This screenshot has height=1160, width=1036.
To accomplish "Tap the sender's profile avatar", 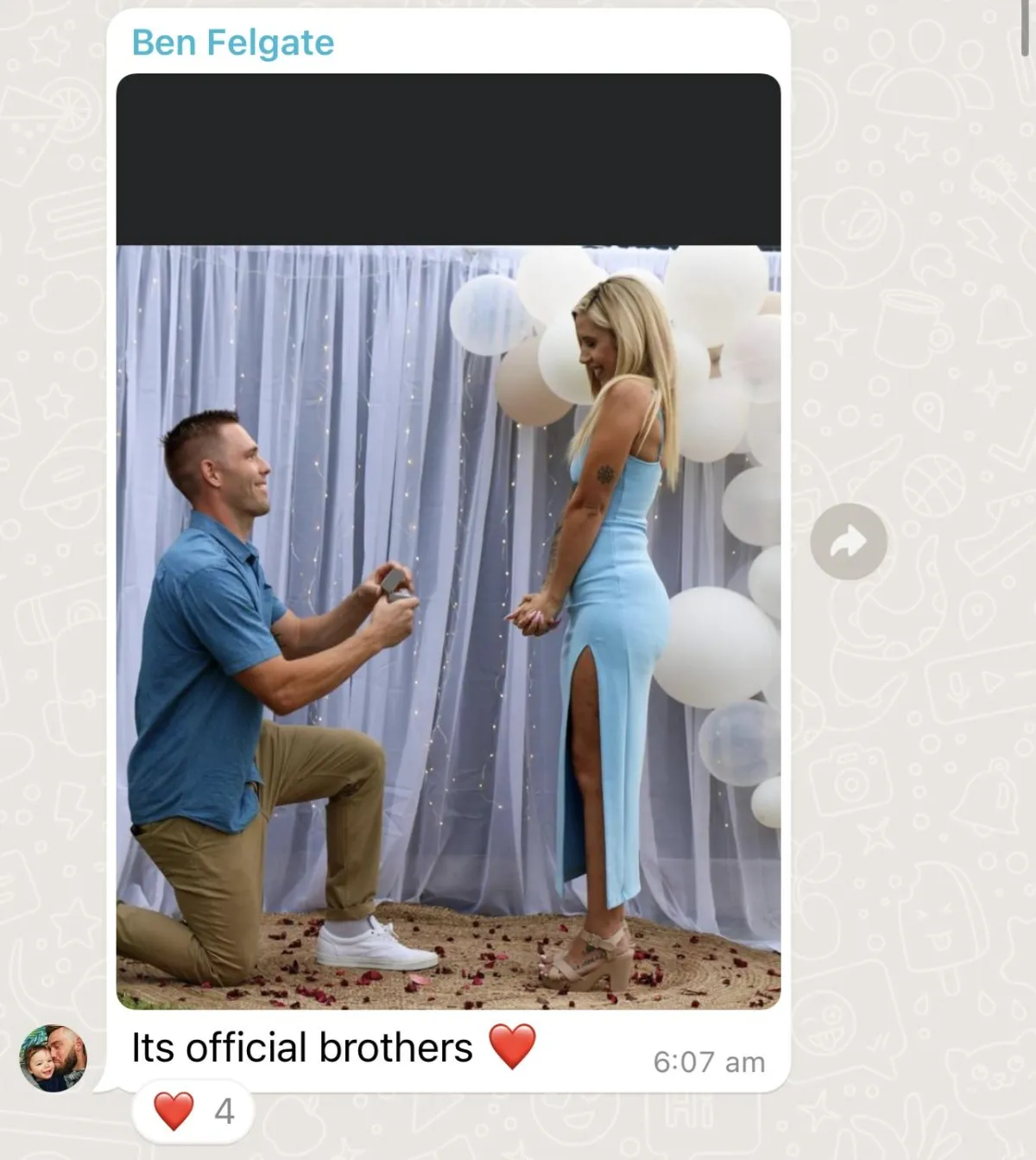I will click(x=54, y=1058).
